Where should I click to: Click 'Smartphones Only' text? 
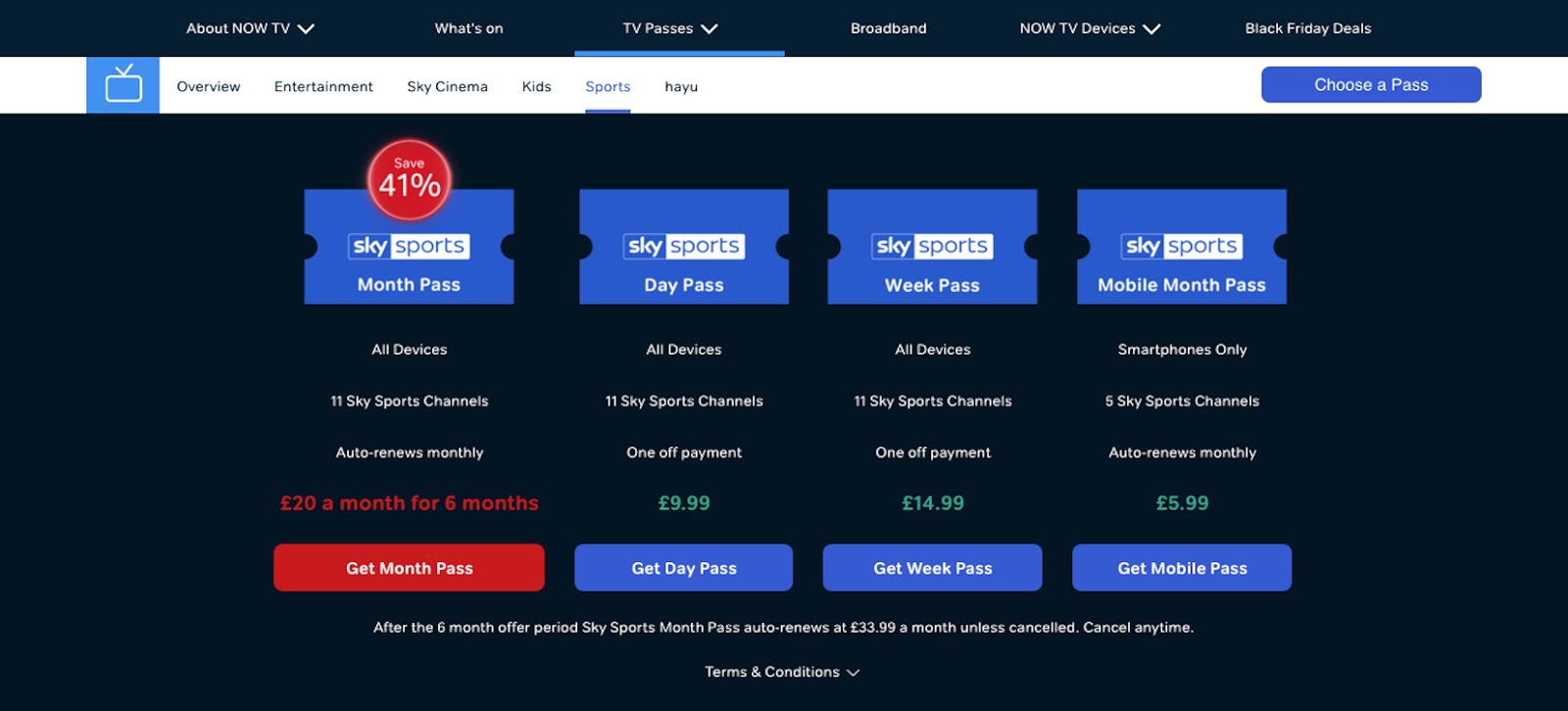pos(1182,350)
